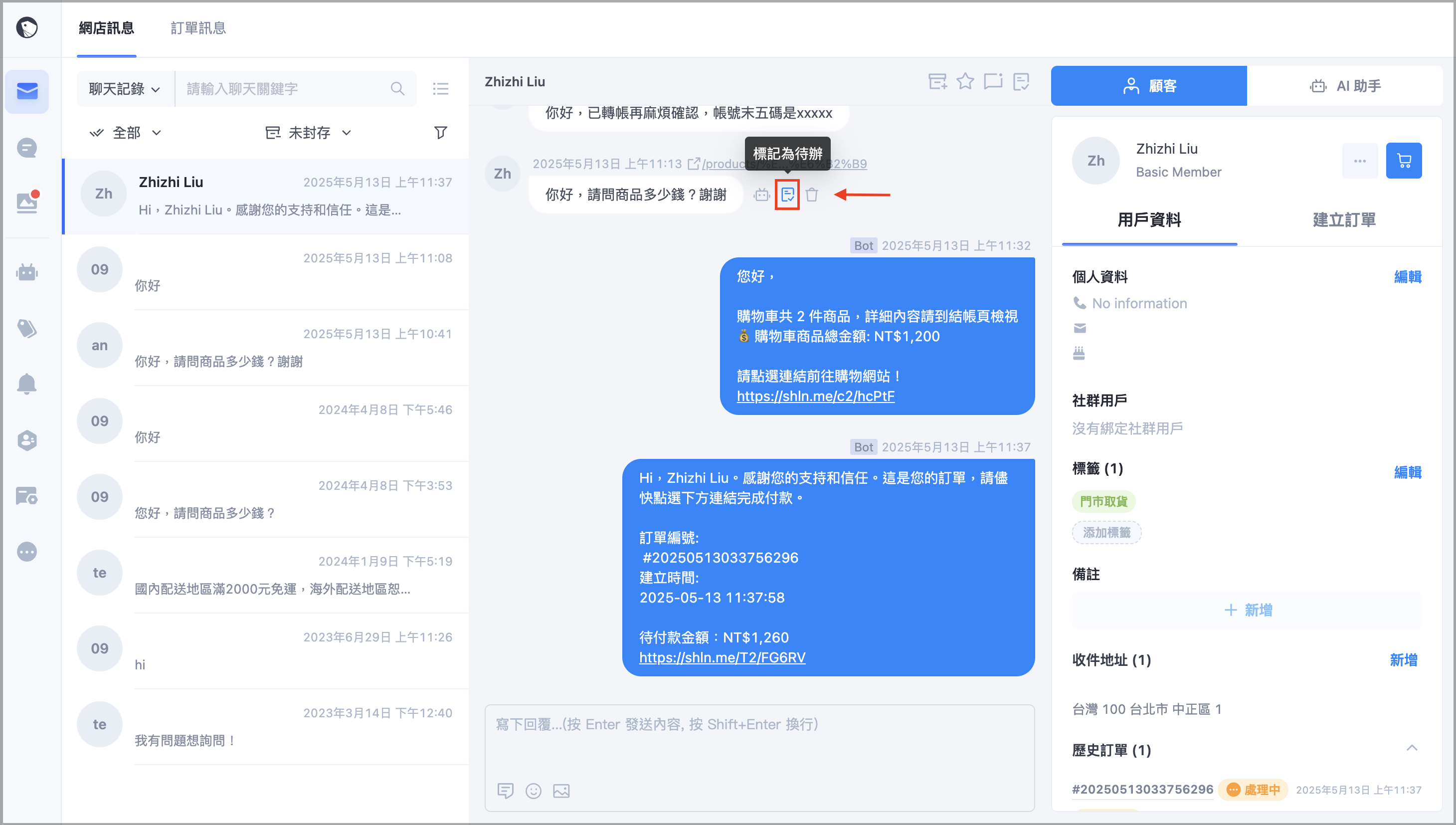Screen dimensions: 1456x825
Task: Click the chat header message bubble icon
Action: [993, 82]
